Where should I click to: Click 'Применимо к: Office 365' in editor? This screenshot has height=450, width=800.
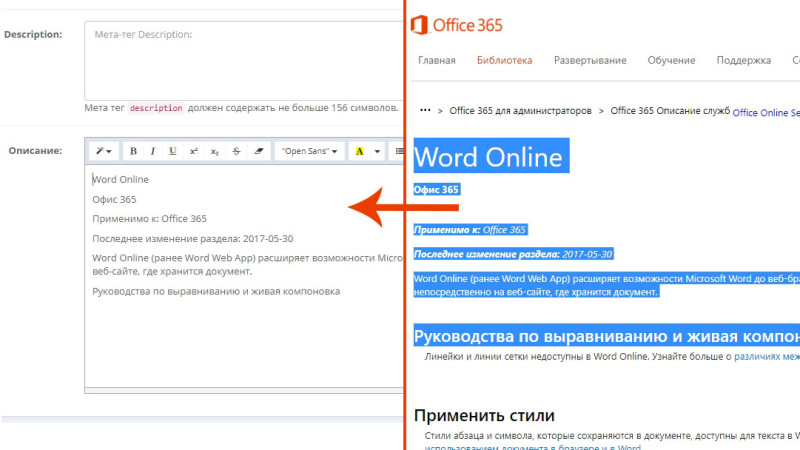149,219
